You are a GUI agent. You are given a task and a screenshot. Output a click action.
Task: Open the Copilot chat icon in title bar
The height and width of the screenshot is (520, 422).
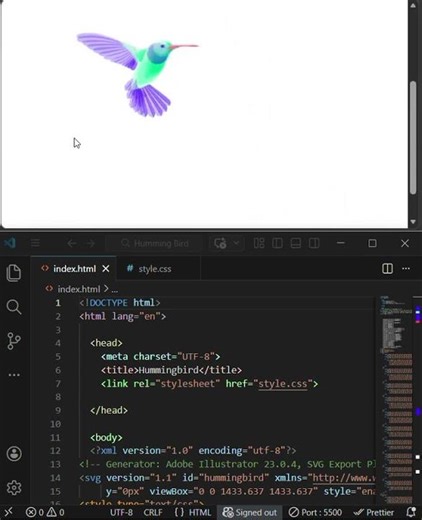coord(220,243)
